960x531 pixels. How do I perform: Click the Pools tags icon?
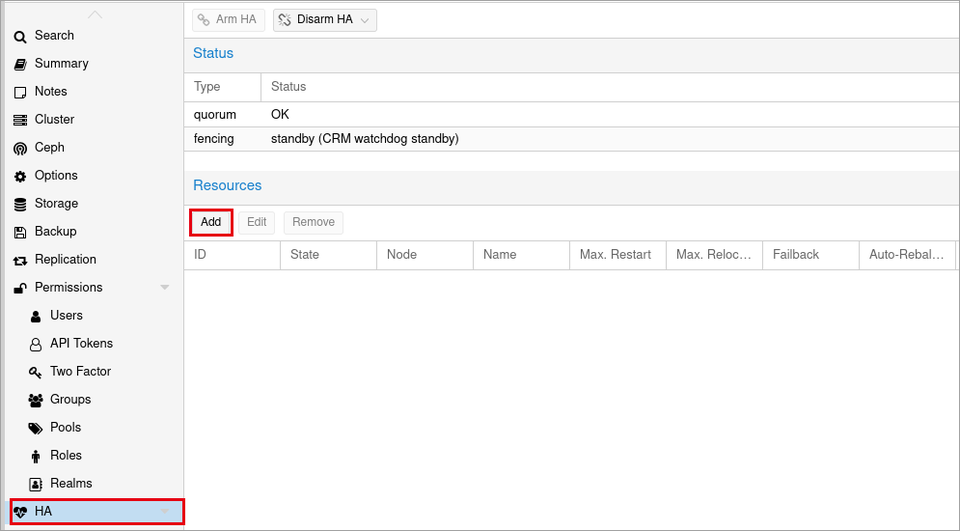(x=36, y=428)
